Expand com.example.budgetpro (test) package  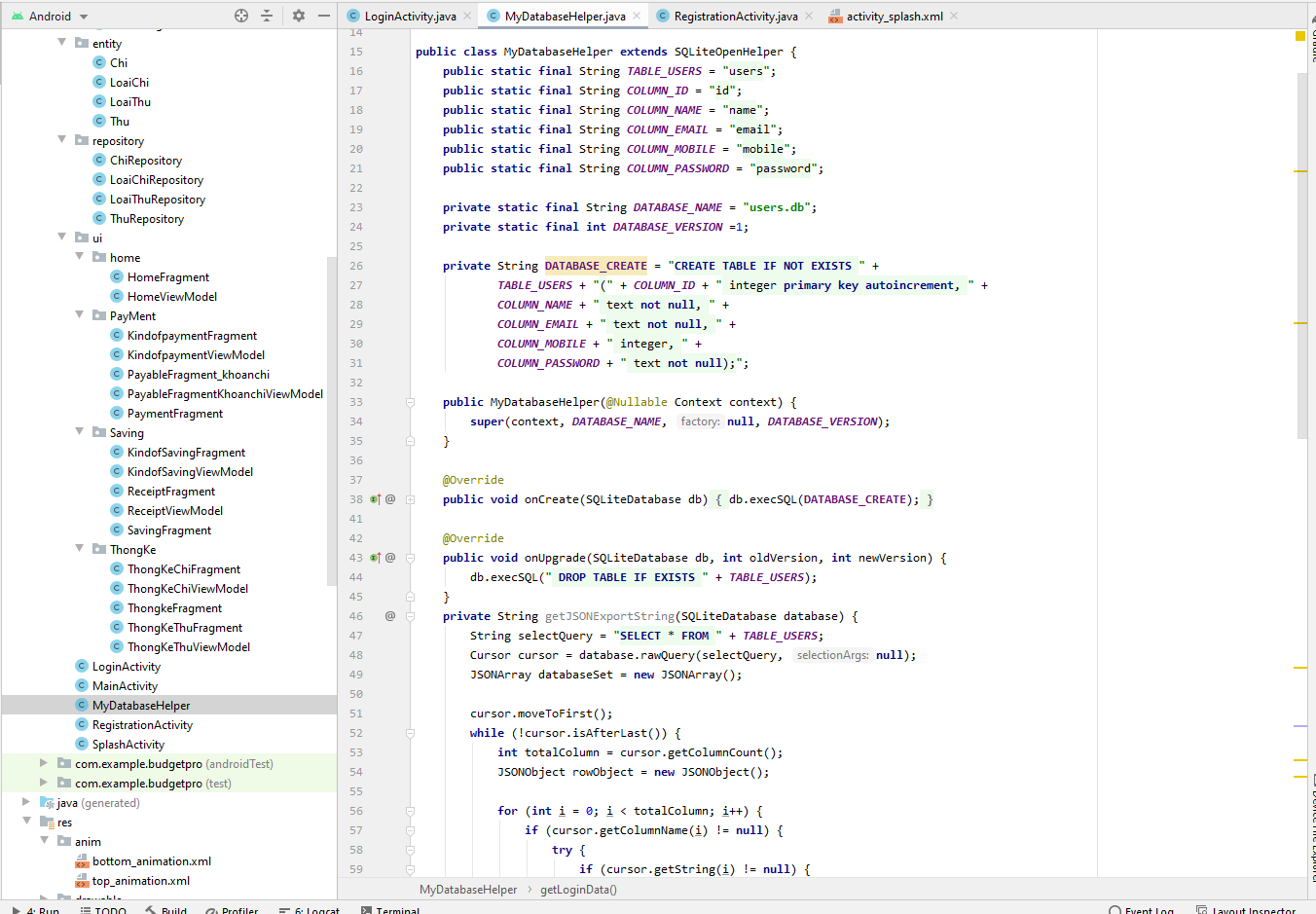[x=44, y=783]
